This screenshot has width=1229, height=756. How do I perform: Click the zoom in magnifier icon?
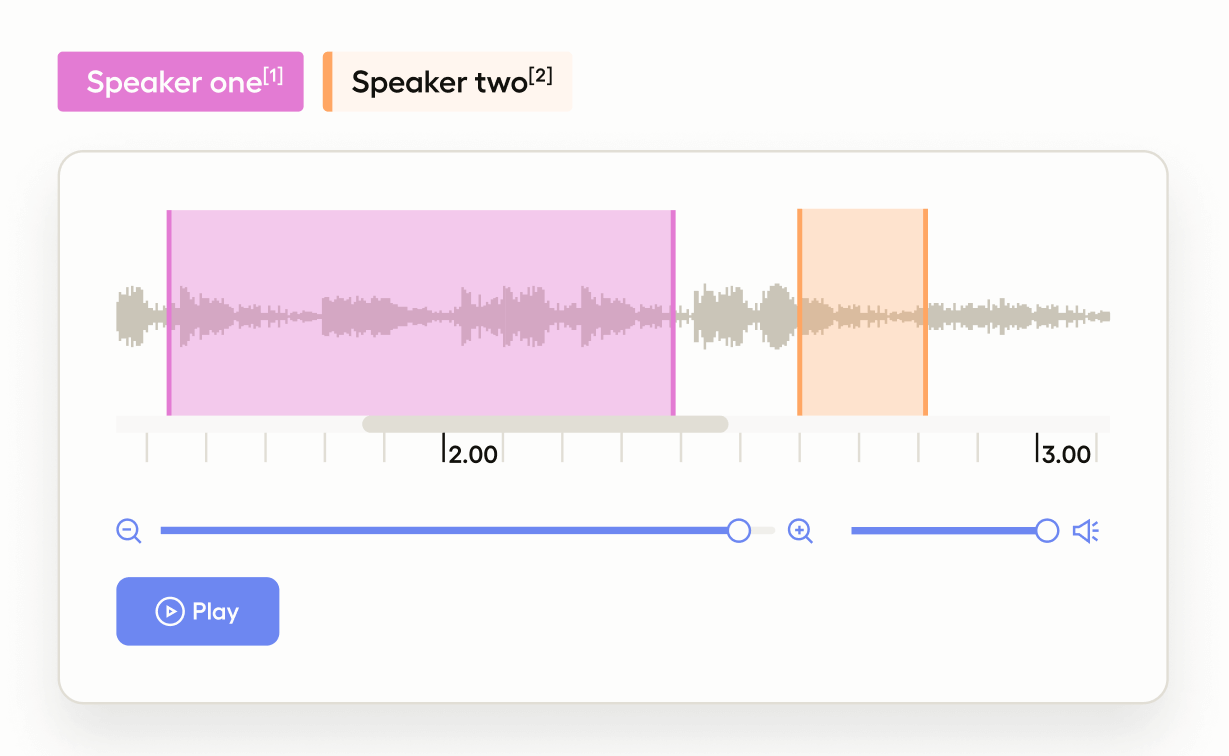800,531
